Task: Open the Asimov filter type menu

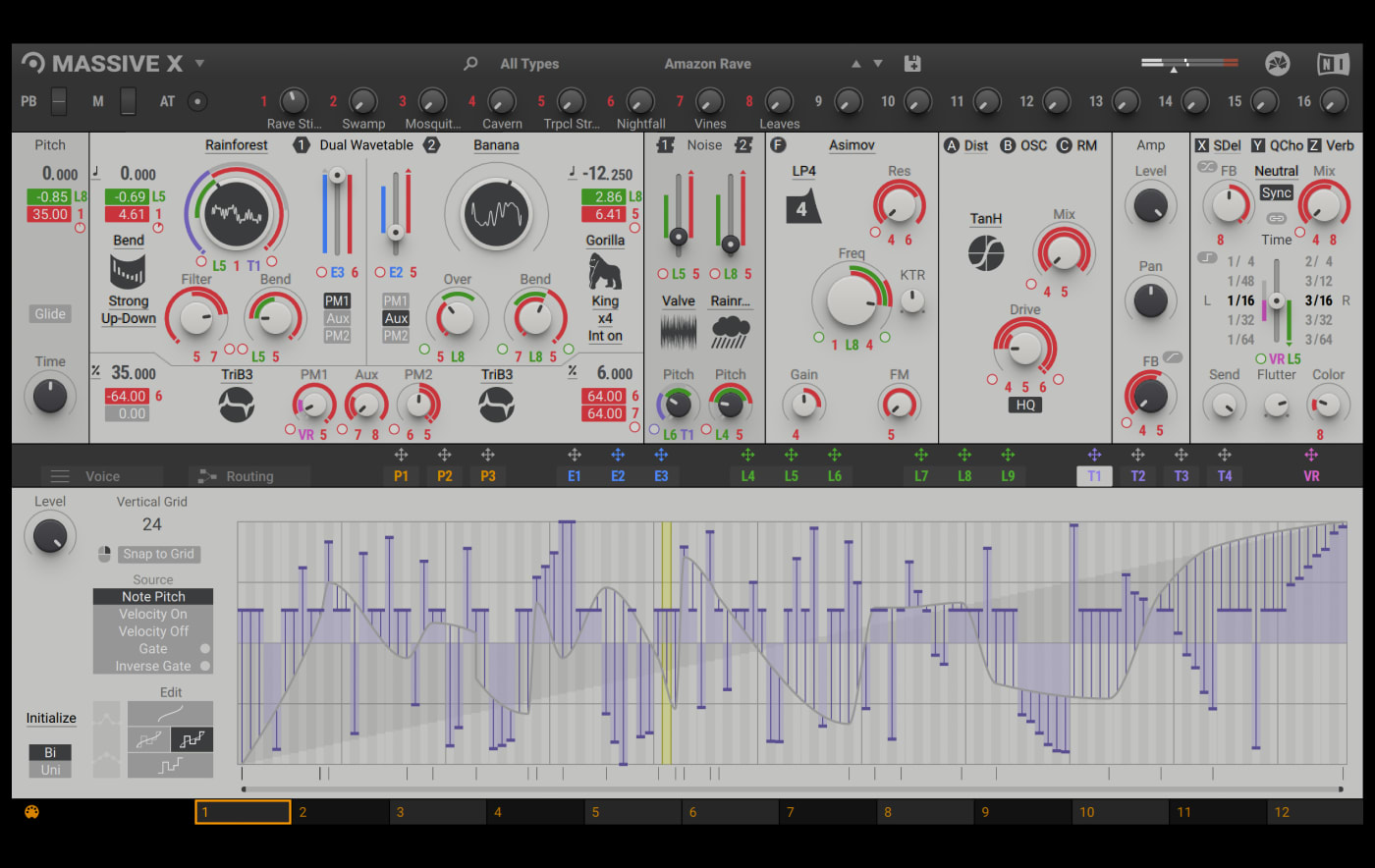Action: tap(852, 145)
